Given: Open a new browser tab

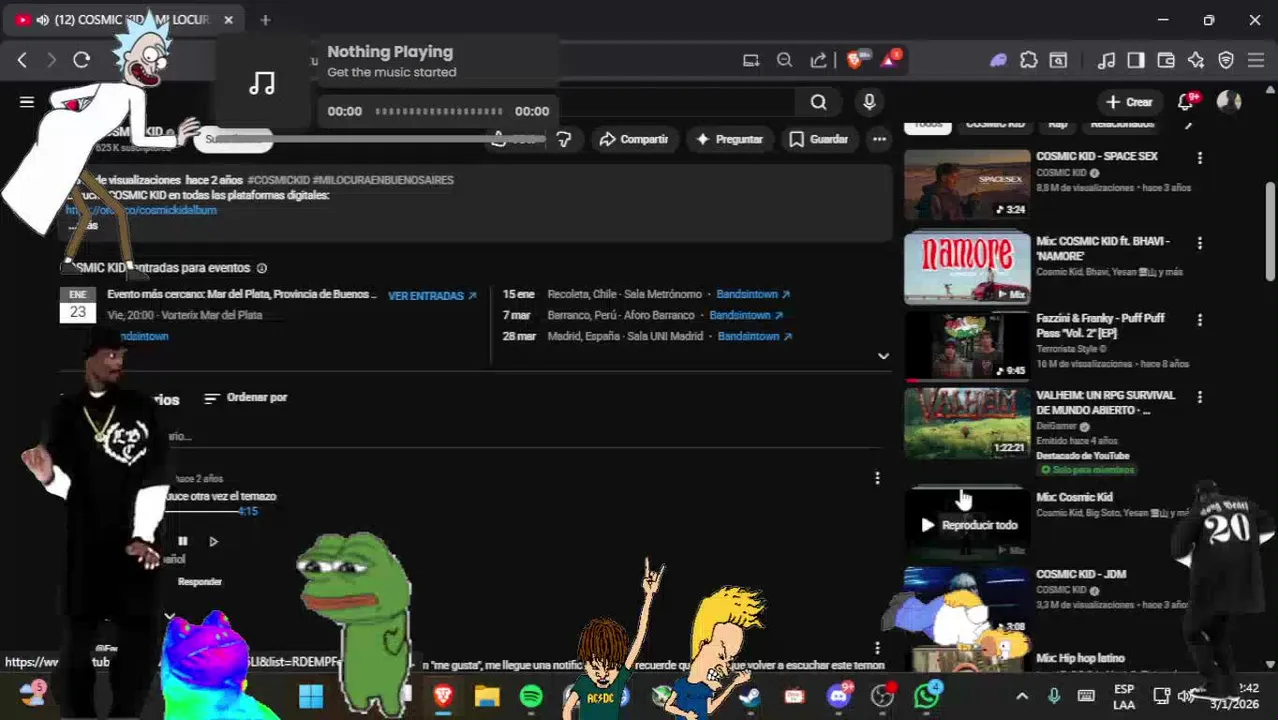Looking at the screenshot, I should 265,20.
